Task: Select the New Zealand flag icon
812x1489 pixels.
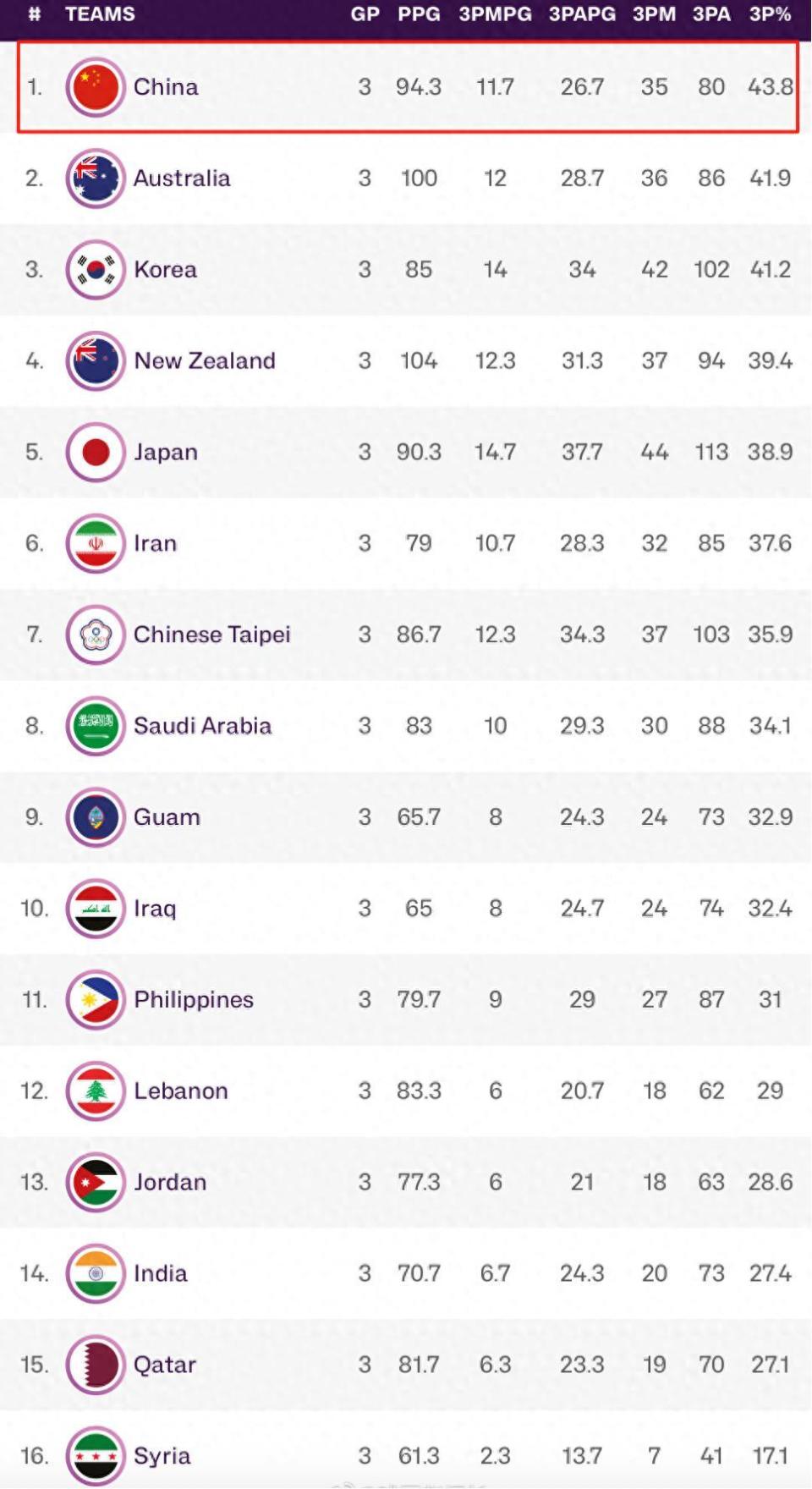Action: coord(96,361)
